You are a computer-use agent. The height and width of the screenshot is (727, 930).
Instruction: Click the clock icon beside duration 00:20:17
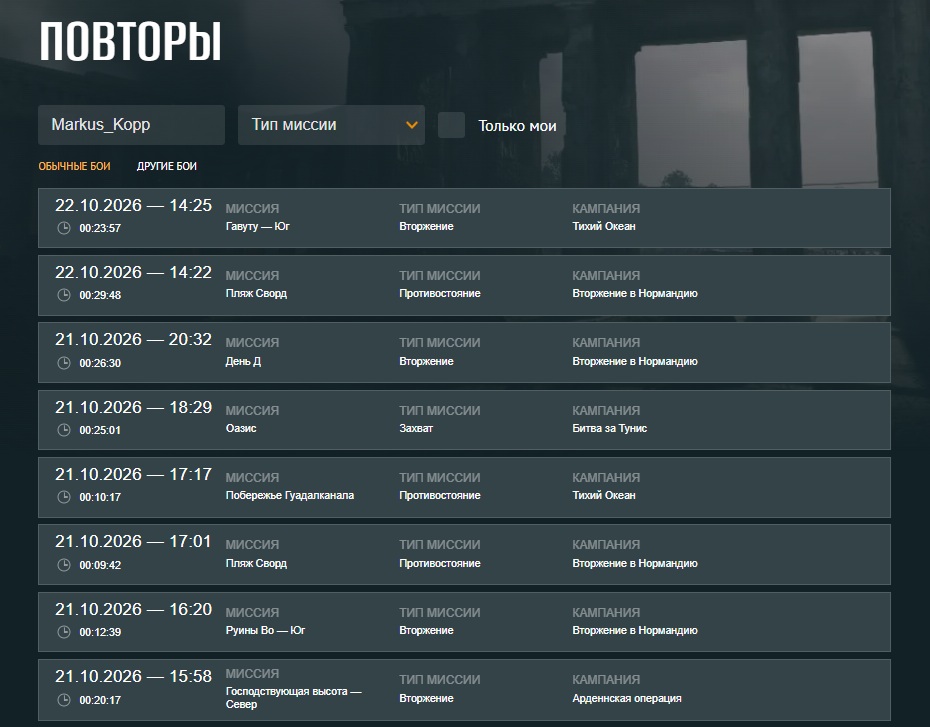(x=63, y=700)
